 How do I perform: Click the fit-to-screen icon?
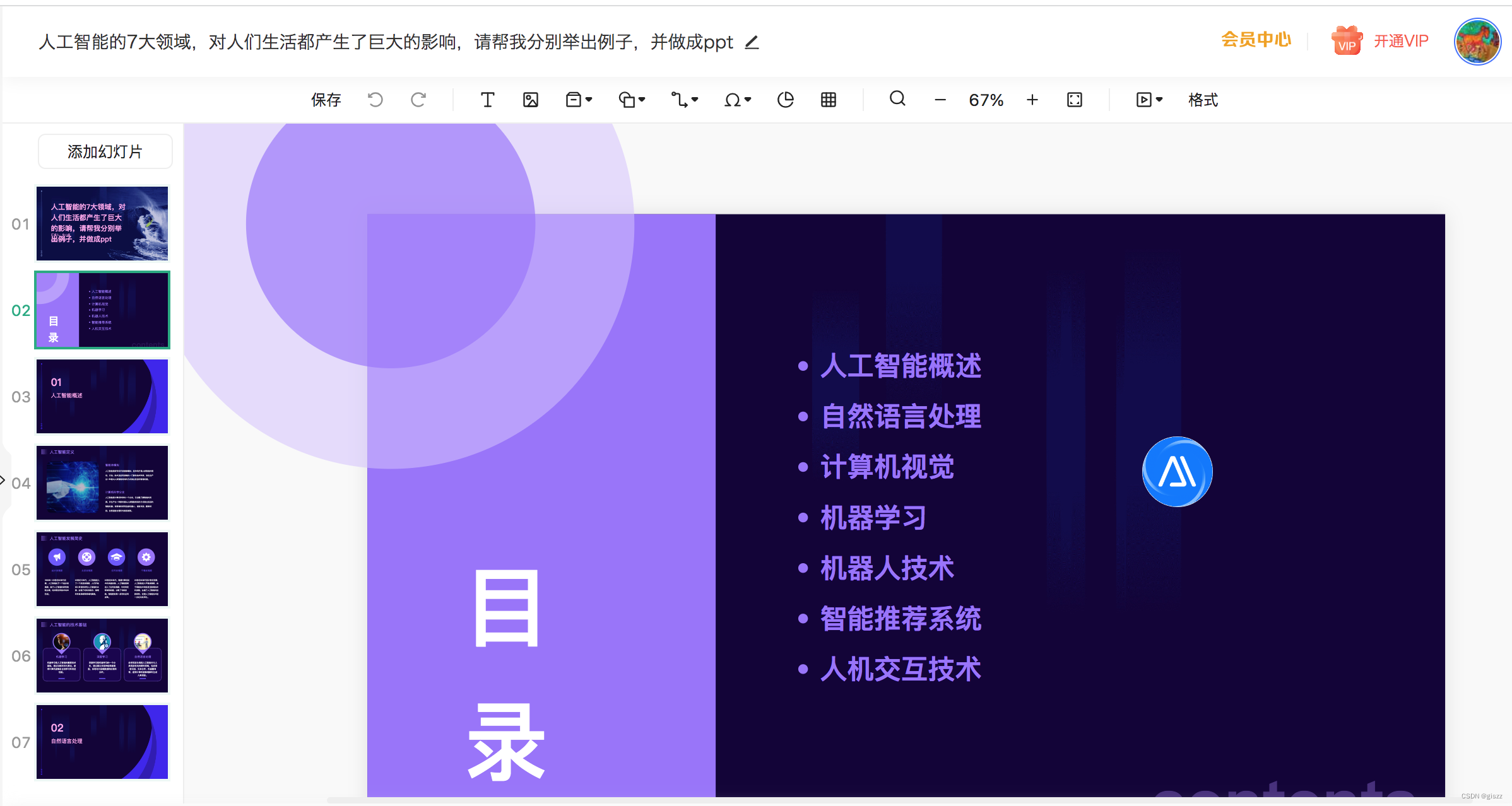[1075, 100]
